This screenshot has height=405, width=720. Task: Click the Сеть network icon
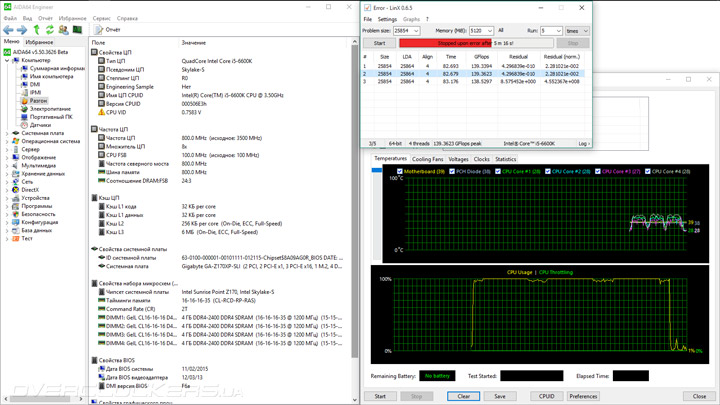[x=16, y=182]
